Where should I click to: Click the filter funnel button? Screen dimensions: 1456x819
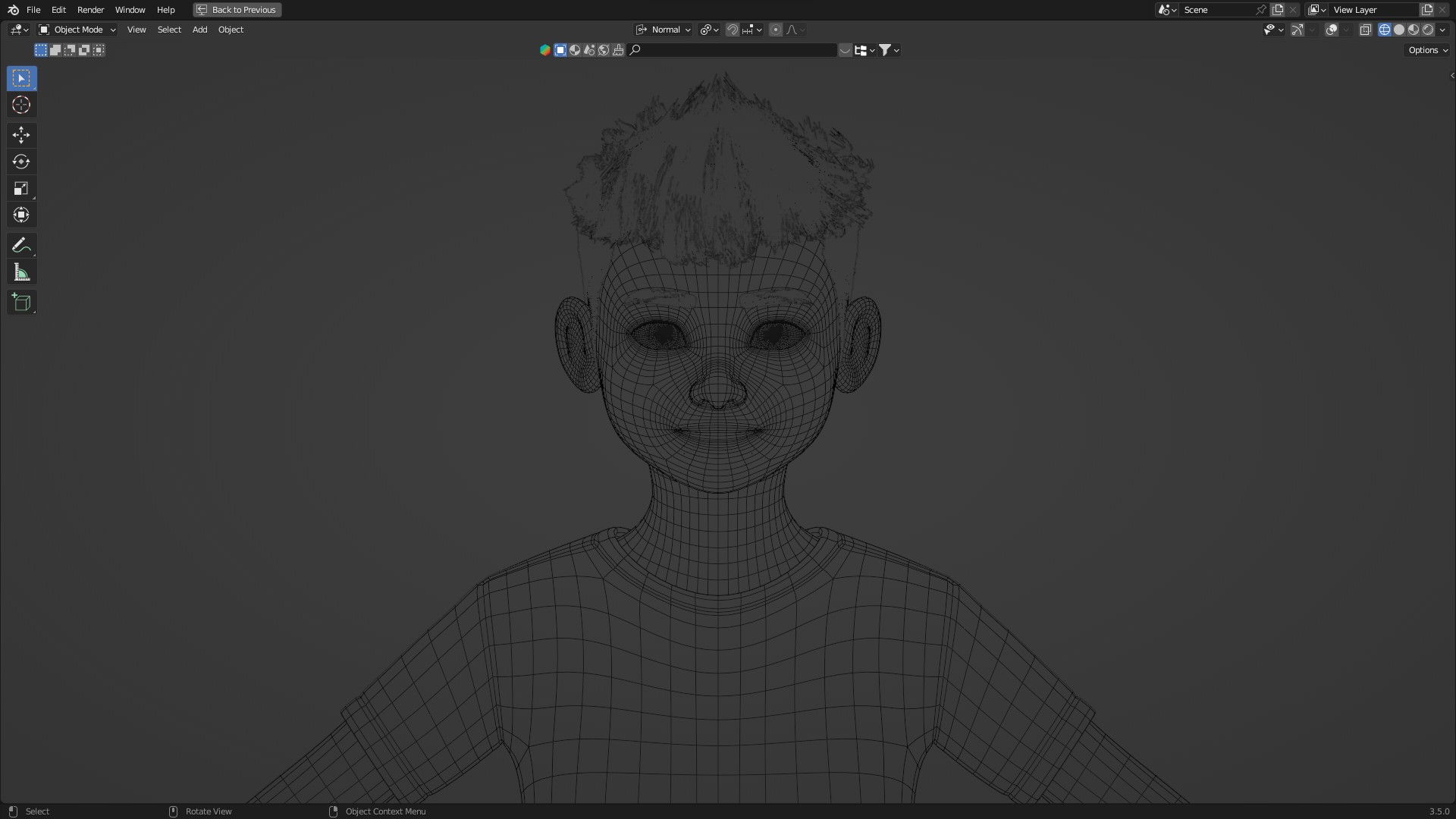tap(884, 50)
